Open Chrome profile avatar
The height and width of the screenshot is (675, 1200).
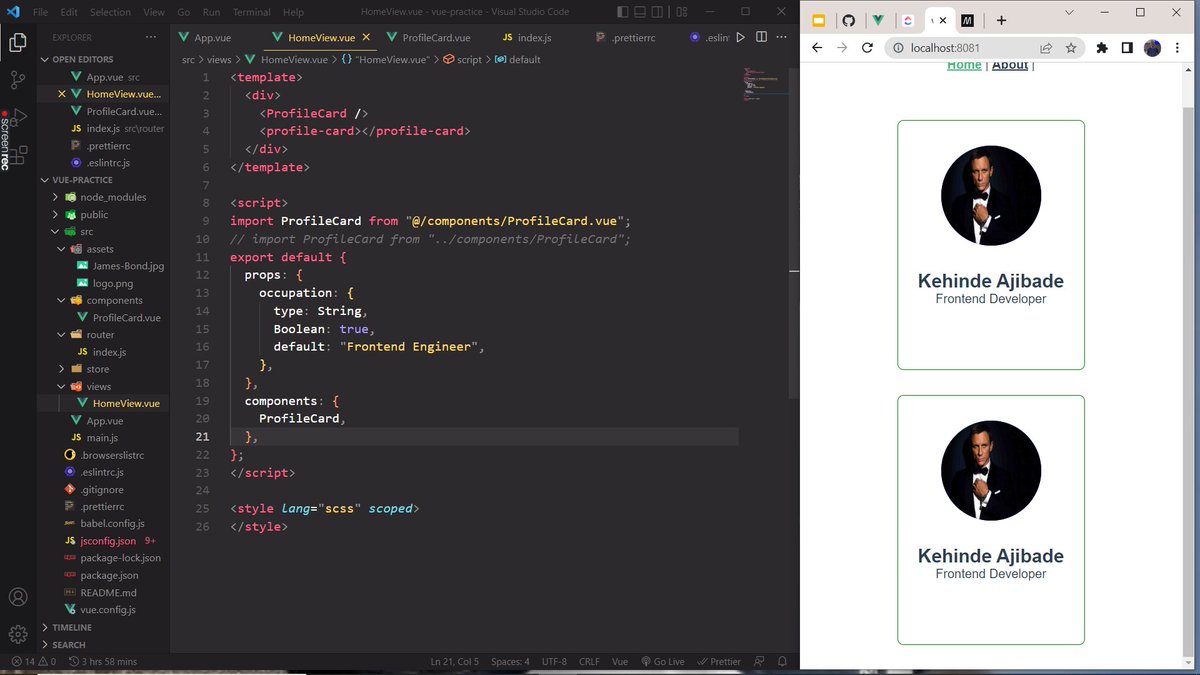point(1152,48)
